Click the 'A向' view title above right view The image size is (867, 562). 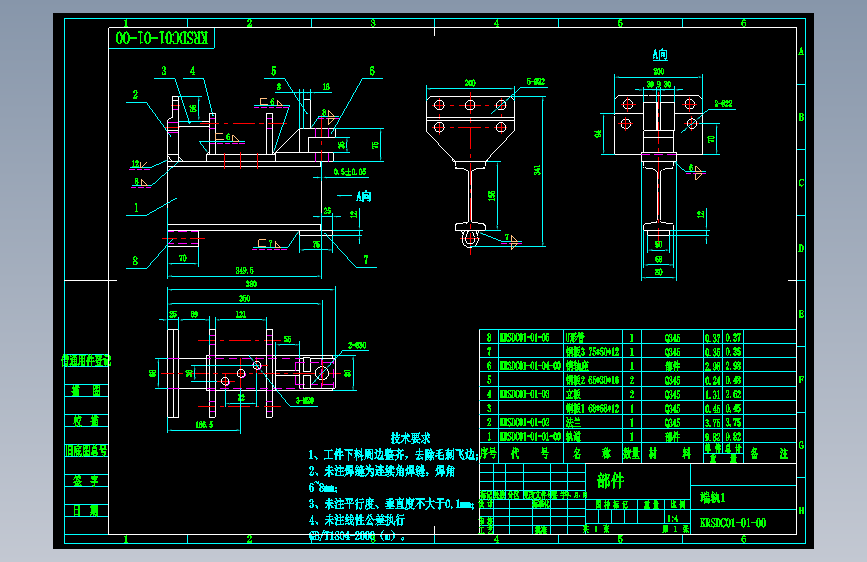pyautogui.click(x=660, y=54)
